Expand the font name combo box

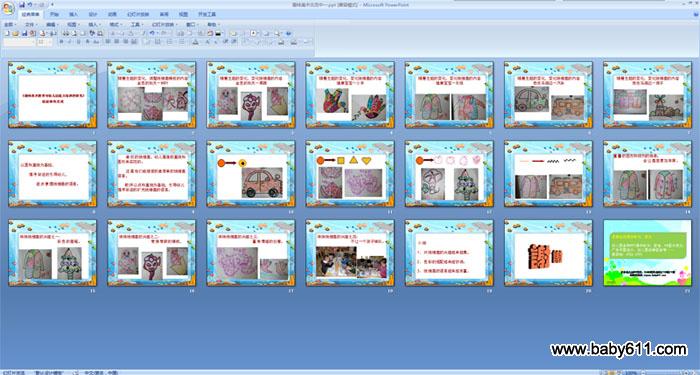(x=19, y=42)
